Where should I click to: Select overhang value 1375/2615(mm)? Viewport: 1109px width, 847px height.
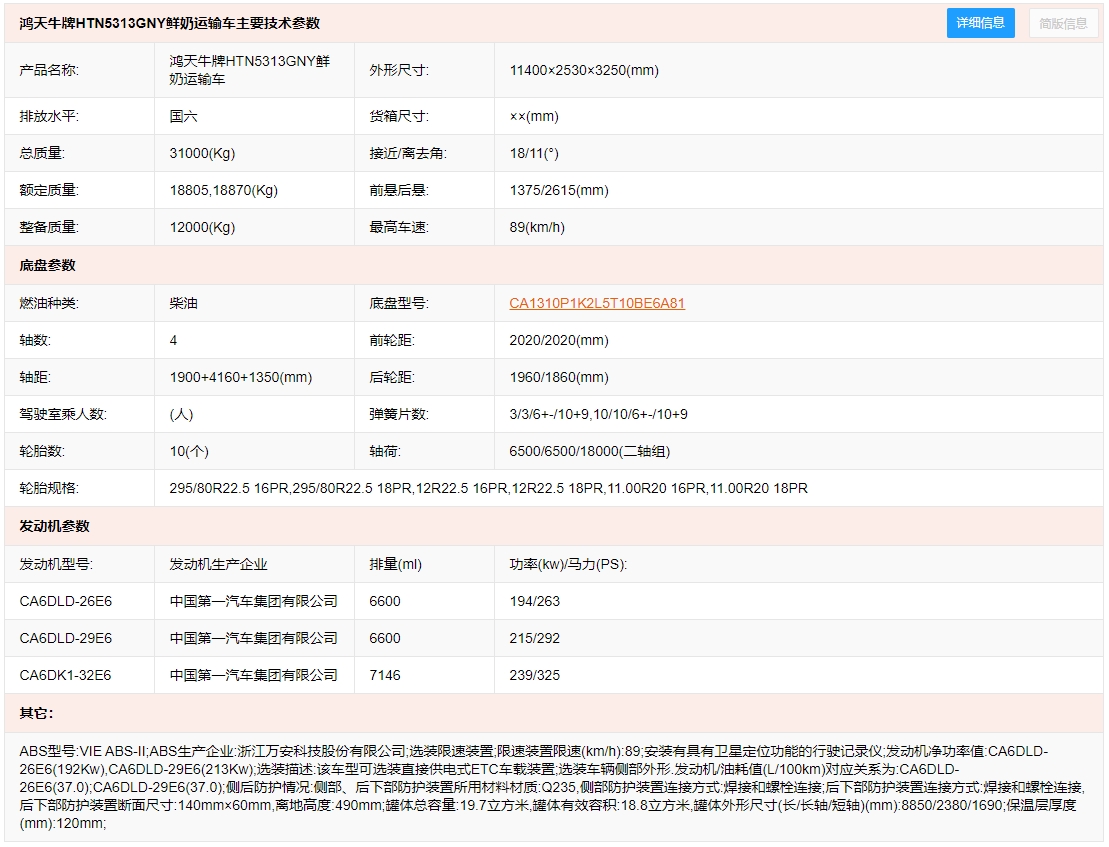[x=559, y=190]
